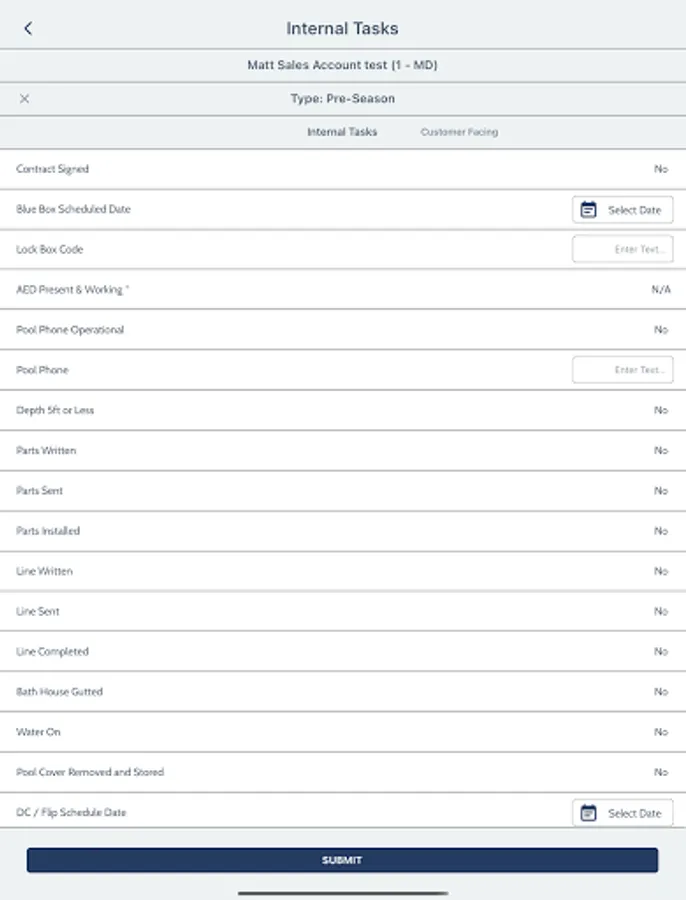Toggle Bath House Gutted value
The height and width of the screenshot is (900, 686).
pos(660,692)
